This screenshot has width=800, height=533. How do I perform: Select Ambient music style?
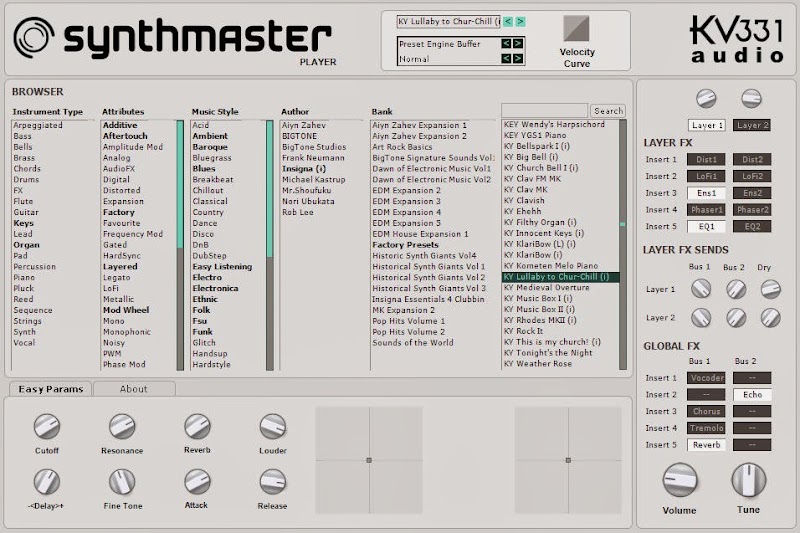click(x=210, y=136)
